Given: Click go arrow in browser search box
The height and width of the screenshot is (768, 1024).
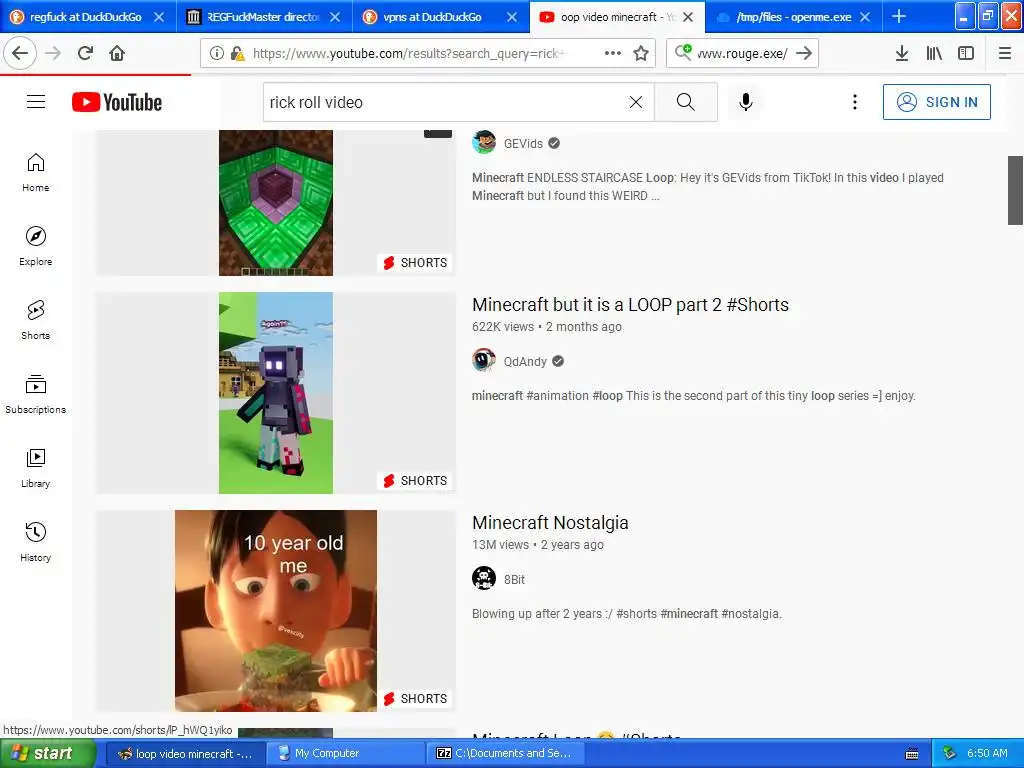Looking at the screenshot, I should click(804, 53).
